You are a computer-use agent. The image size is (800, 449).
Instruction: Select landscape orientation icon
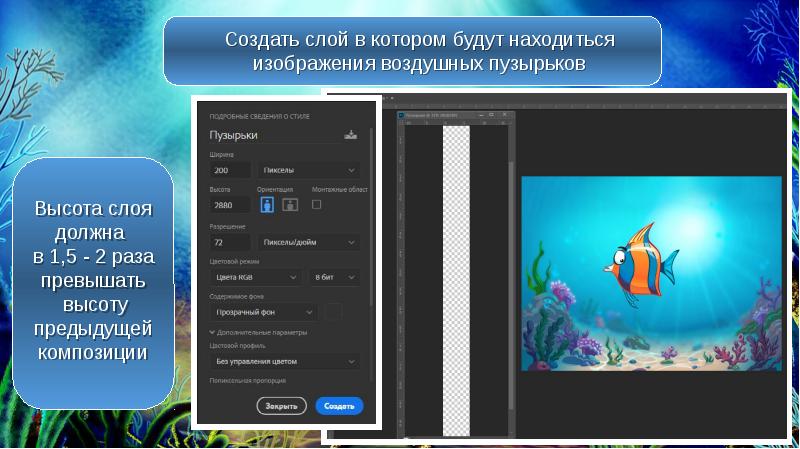(x=290, y=204)
